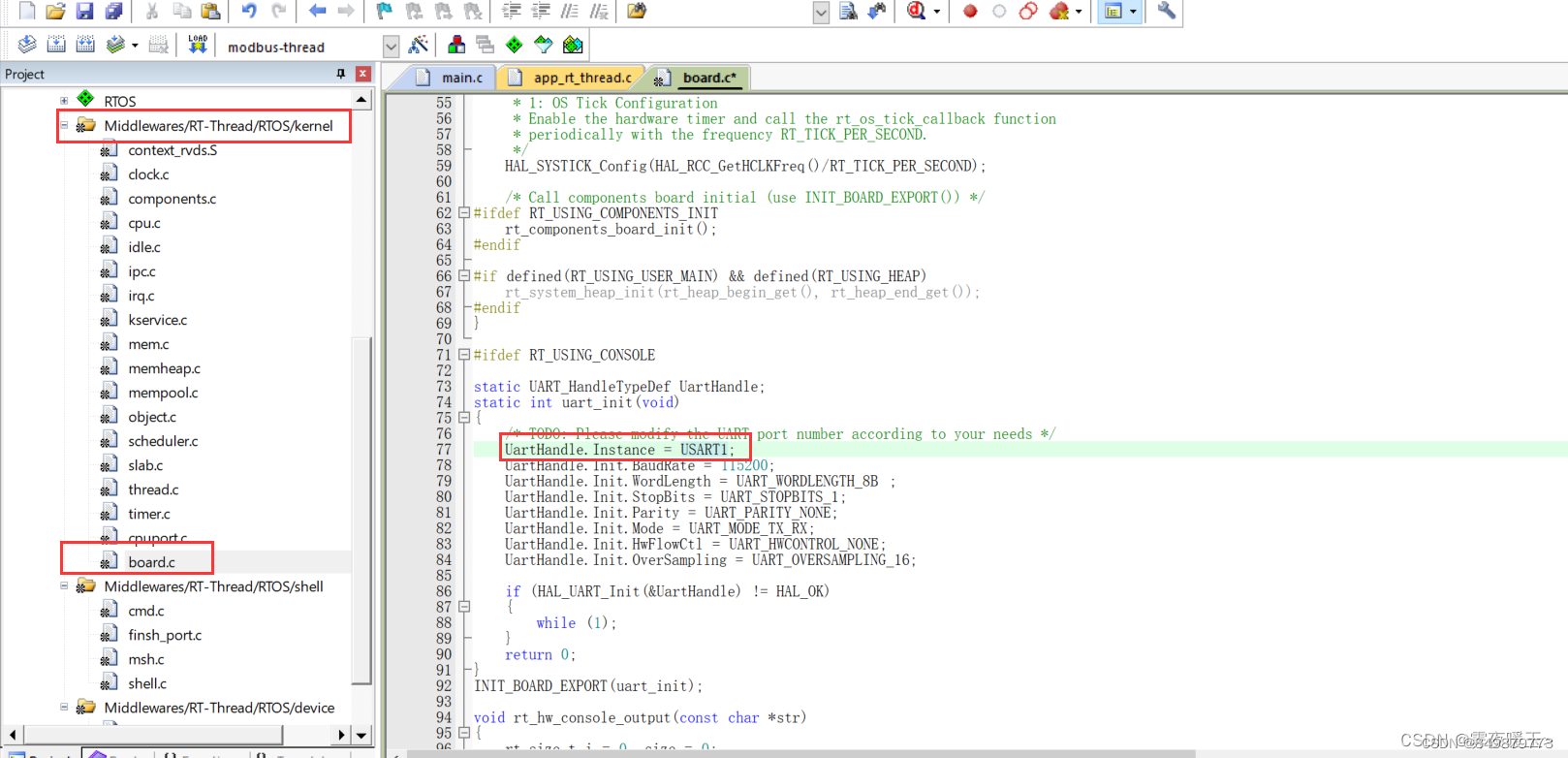Pin the Project panel

tap(340, 74)
